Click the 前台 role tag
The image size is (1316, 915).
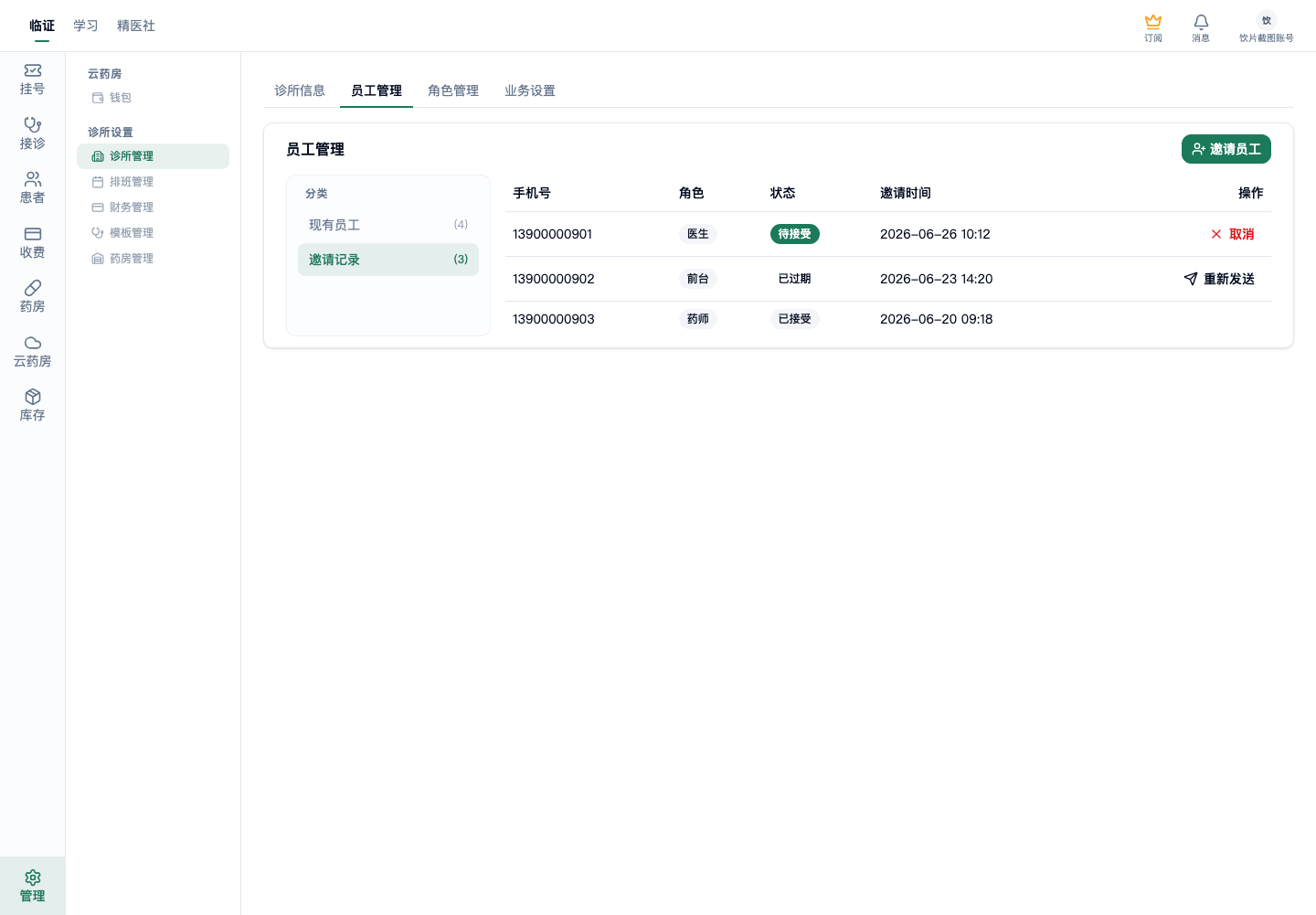(698, 279)
